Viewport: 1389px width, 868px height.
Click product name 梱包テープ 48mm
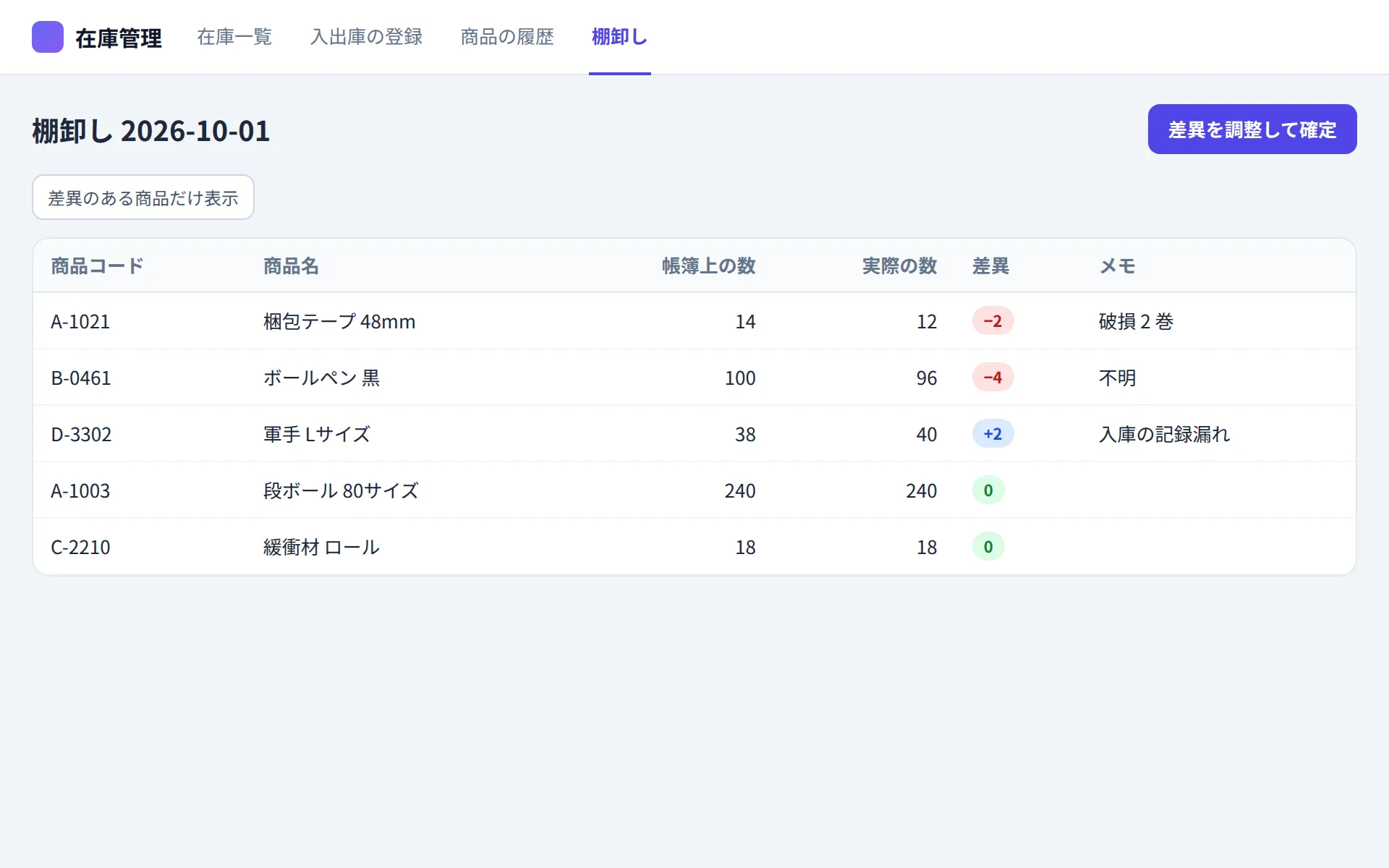coord(339,321)
